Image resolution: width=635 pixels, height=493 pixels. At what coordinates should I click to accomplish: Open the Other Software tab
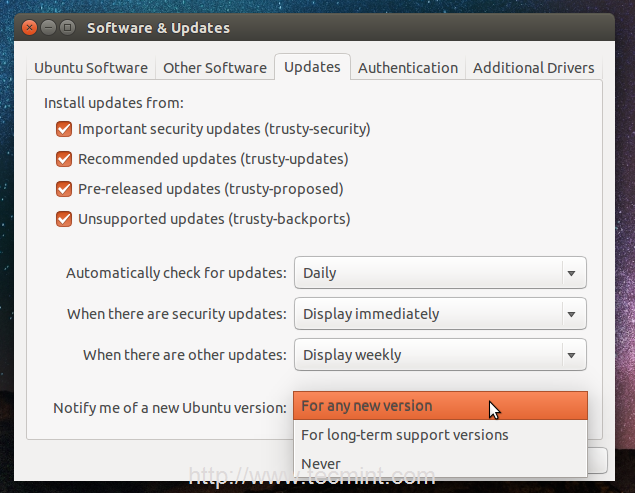coord(215,68)
